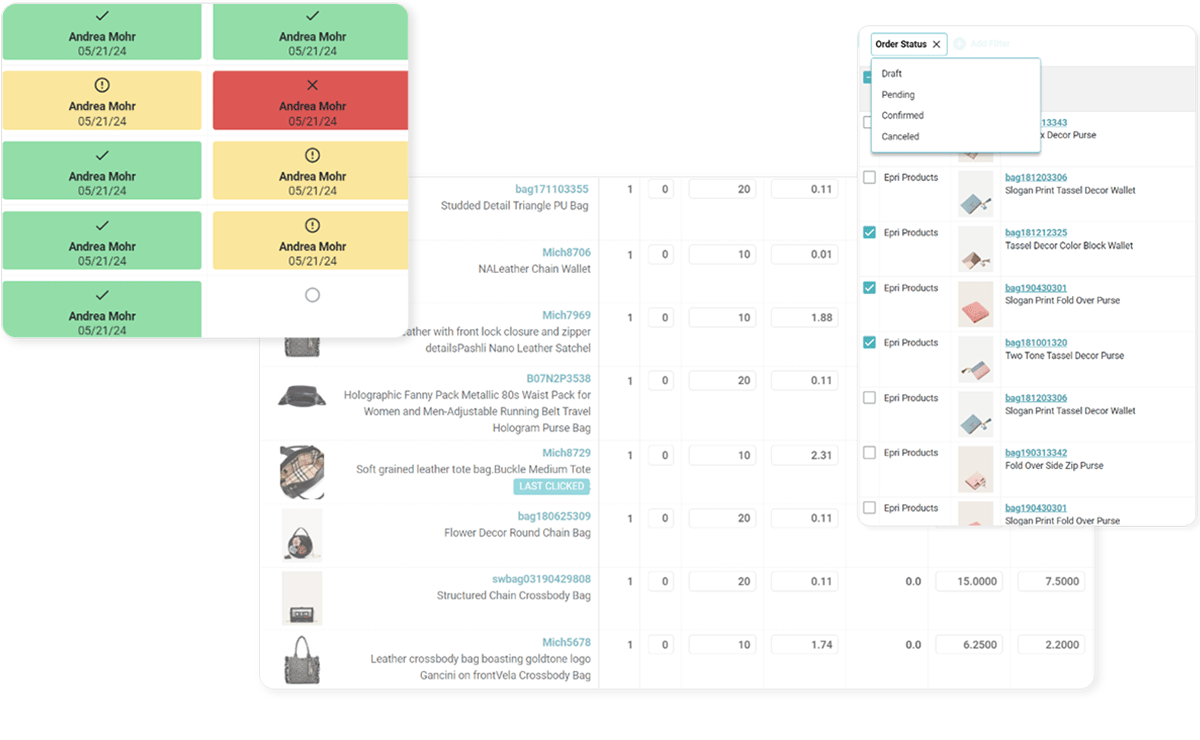Select Confirmed in the Order Status menu
Image resolution: width=1200 pixels, height=740 pixels.
click(x=902, y=116)
